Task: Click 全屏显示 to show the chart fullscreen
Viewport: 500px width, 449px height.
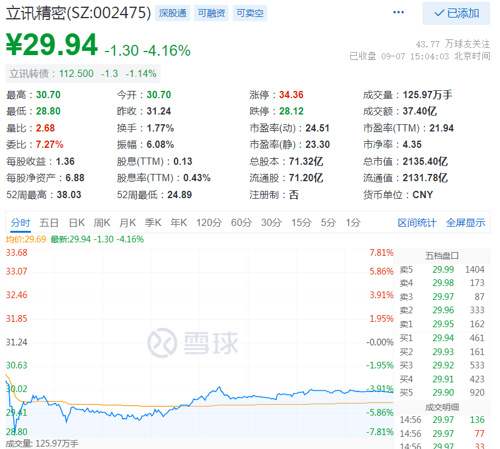Action: (x=466, y=223)
